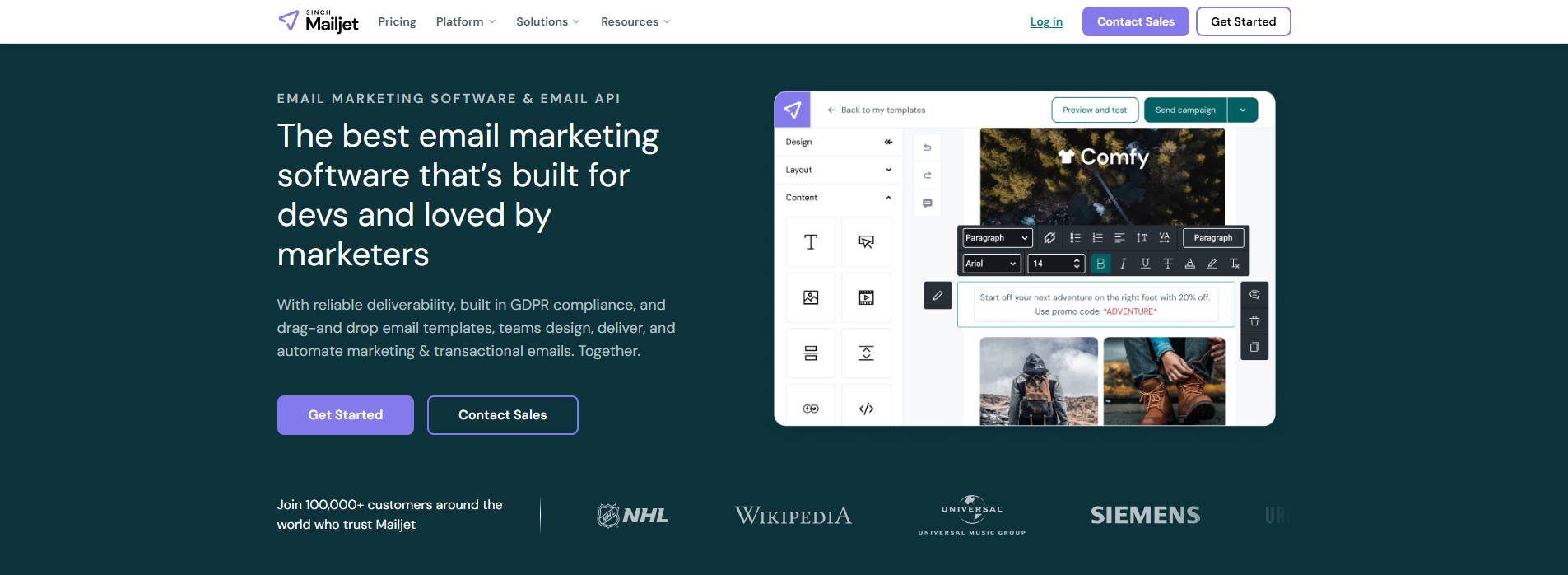Image resolution: width=1568 pixels, height=575 pixels.
Task: Click the Comfy header image
Action: (1102, 176)
